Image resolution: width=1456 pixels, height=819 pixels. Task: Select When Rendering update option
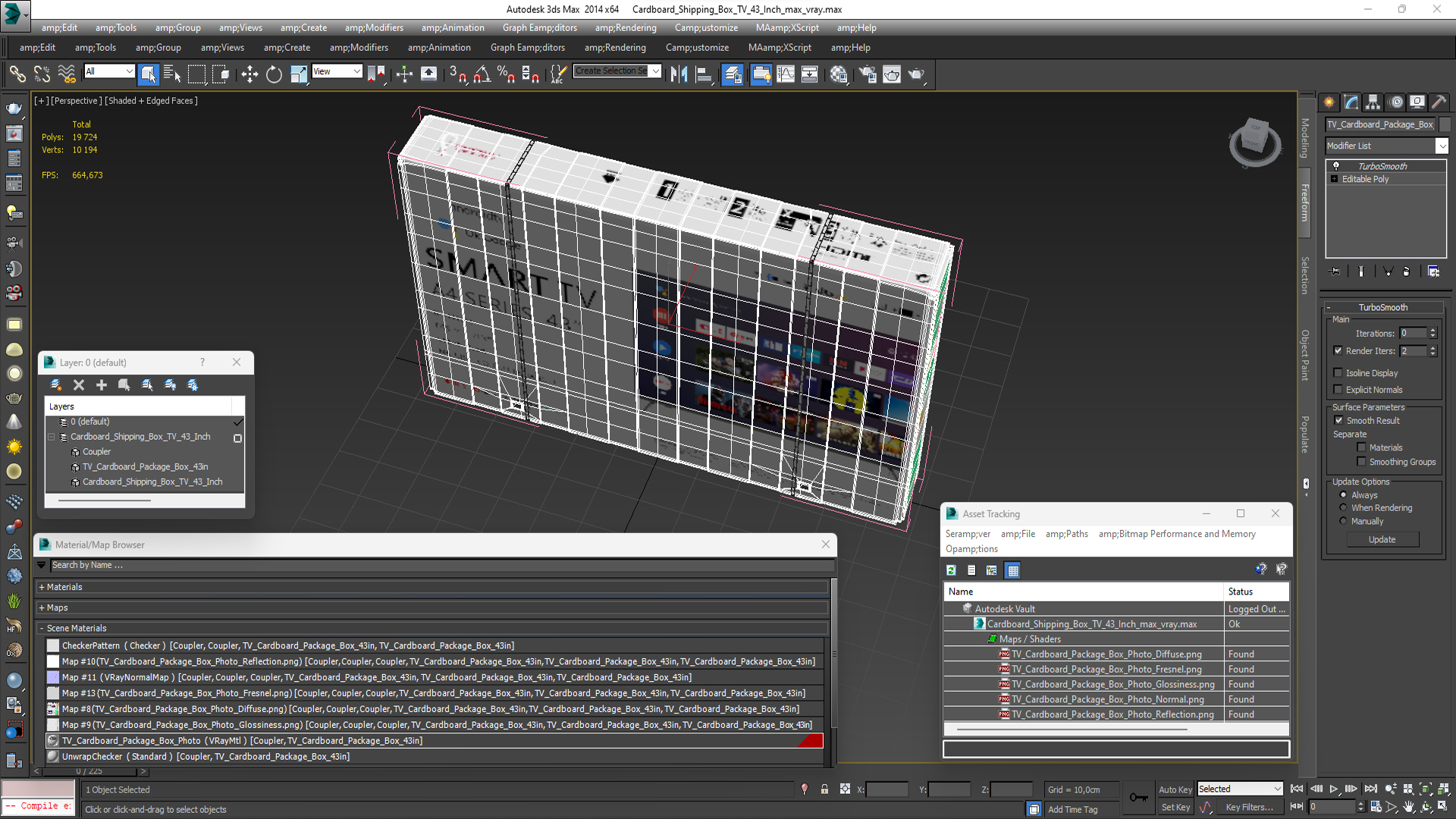(1343, 507)
